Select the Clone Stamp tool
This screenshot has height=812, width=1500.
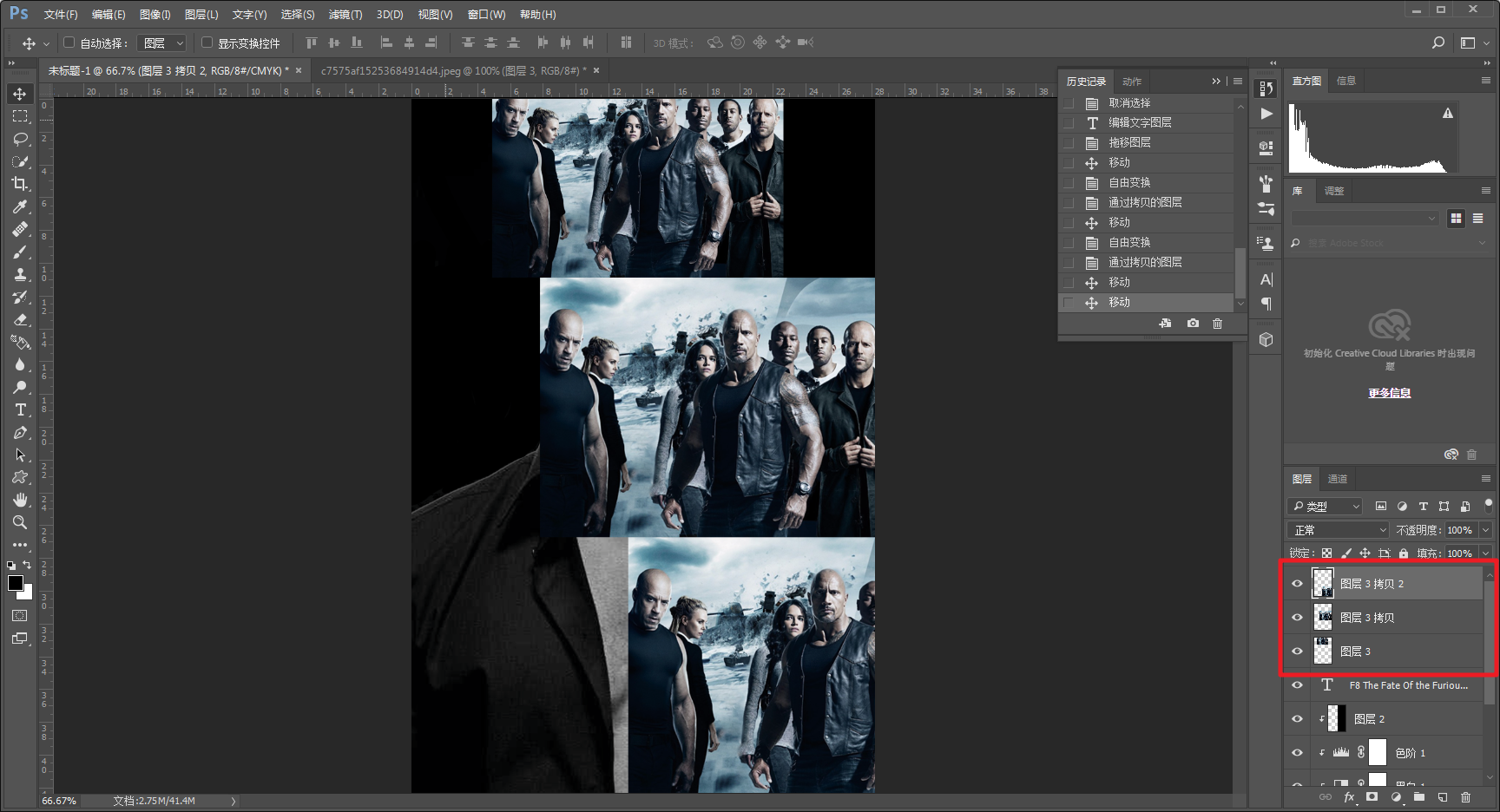[x=20, y=274]
